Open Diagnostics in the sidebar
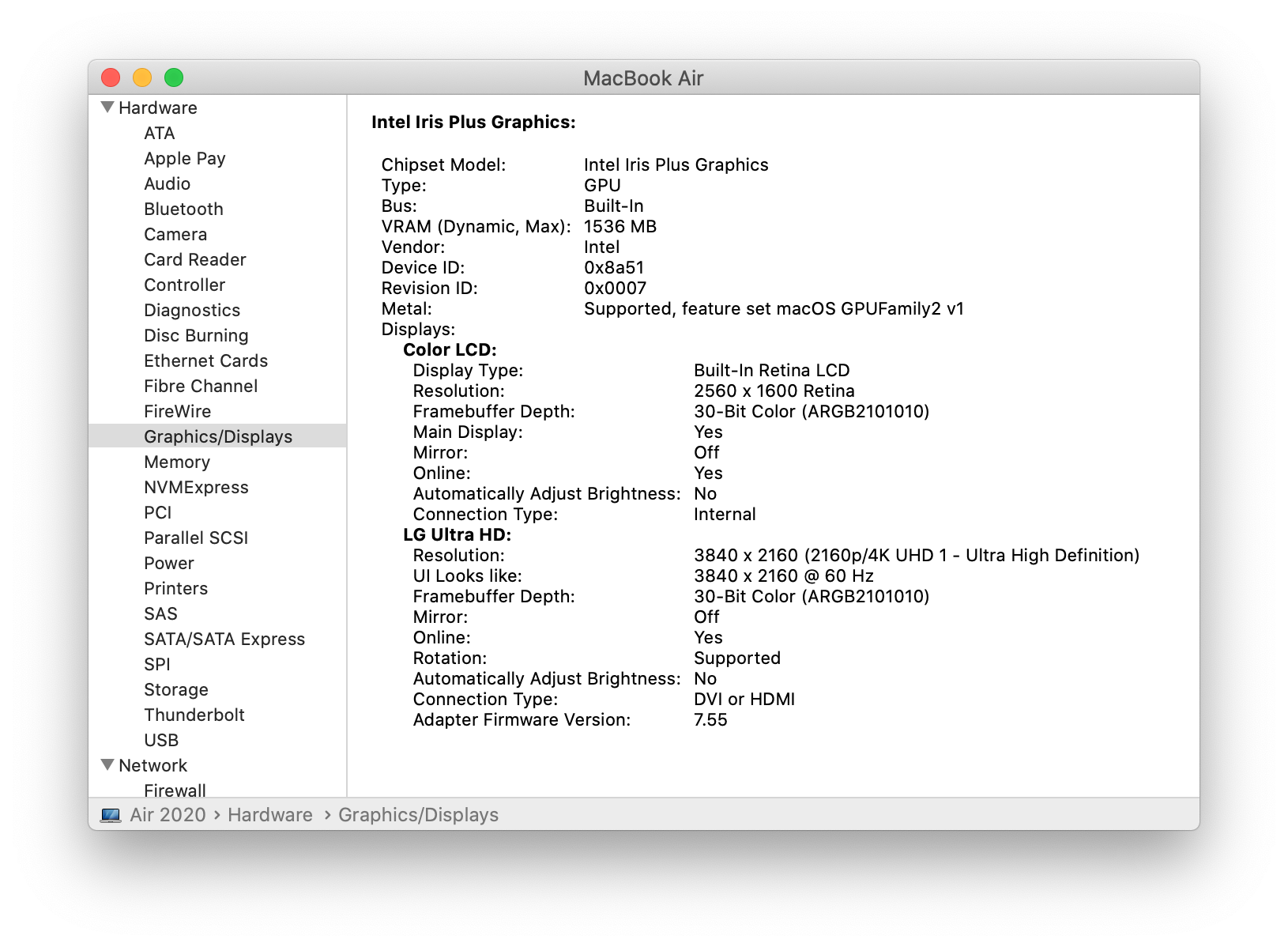 [191, 310]
